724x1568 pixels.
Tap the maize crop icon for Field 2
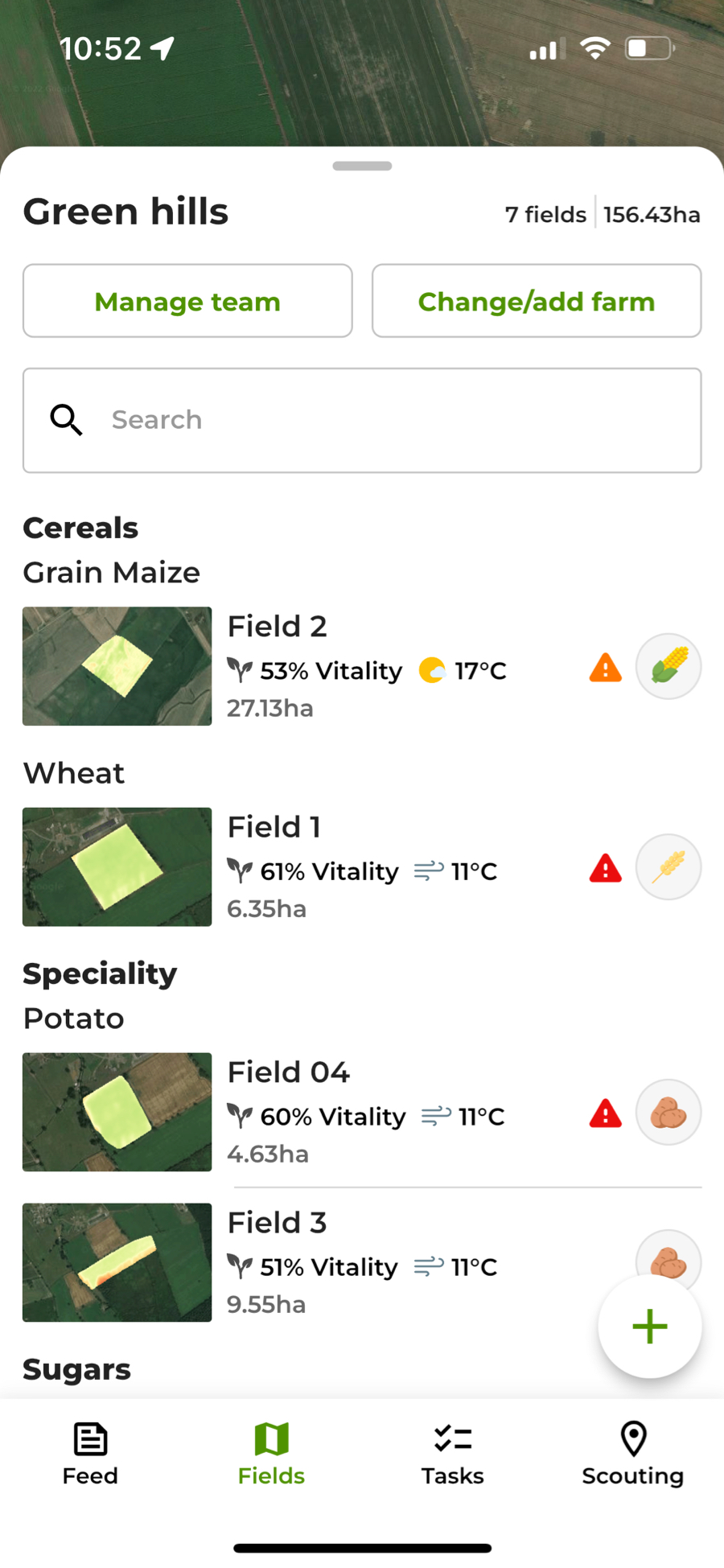click(668, 667)
